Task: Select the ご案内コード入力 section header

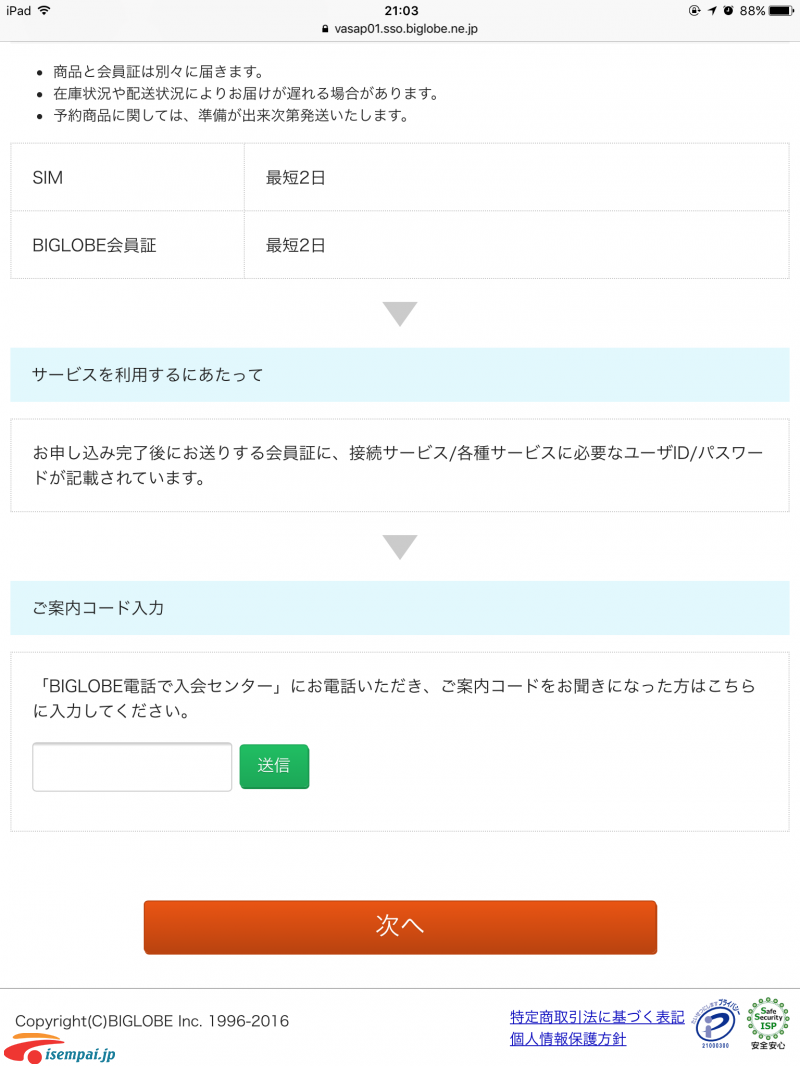Action: [x=400, y=608]
